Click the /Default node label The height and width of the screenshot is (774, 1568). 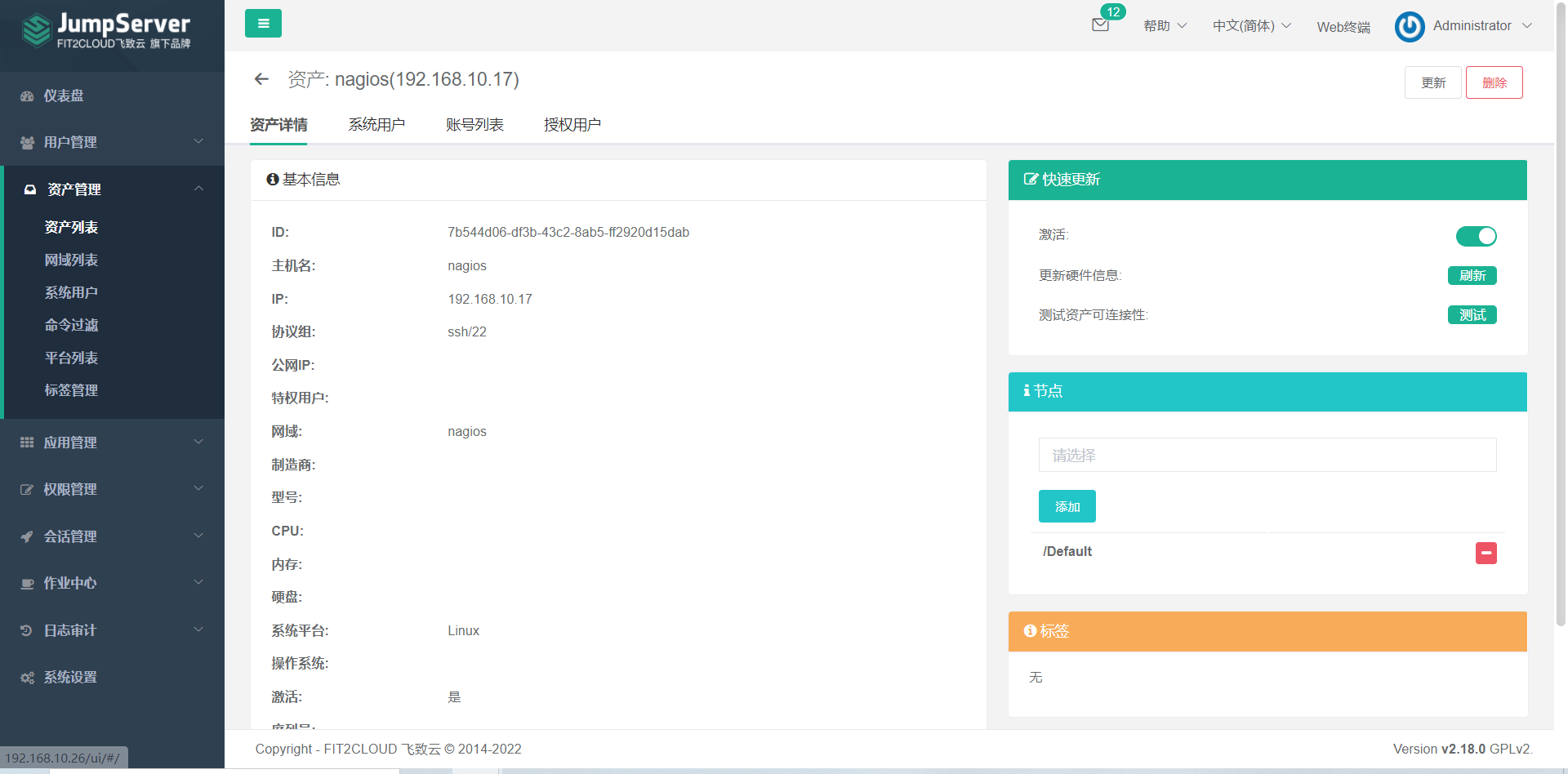tap(1067, 552)
